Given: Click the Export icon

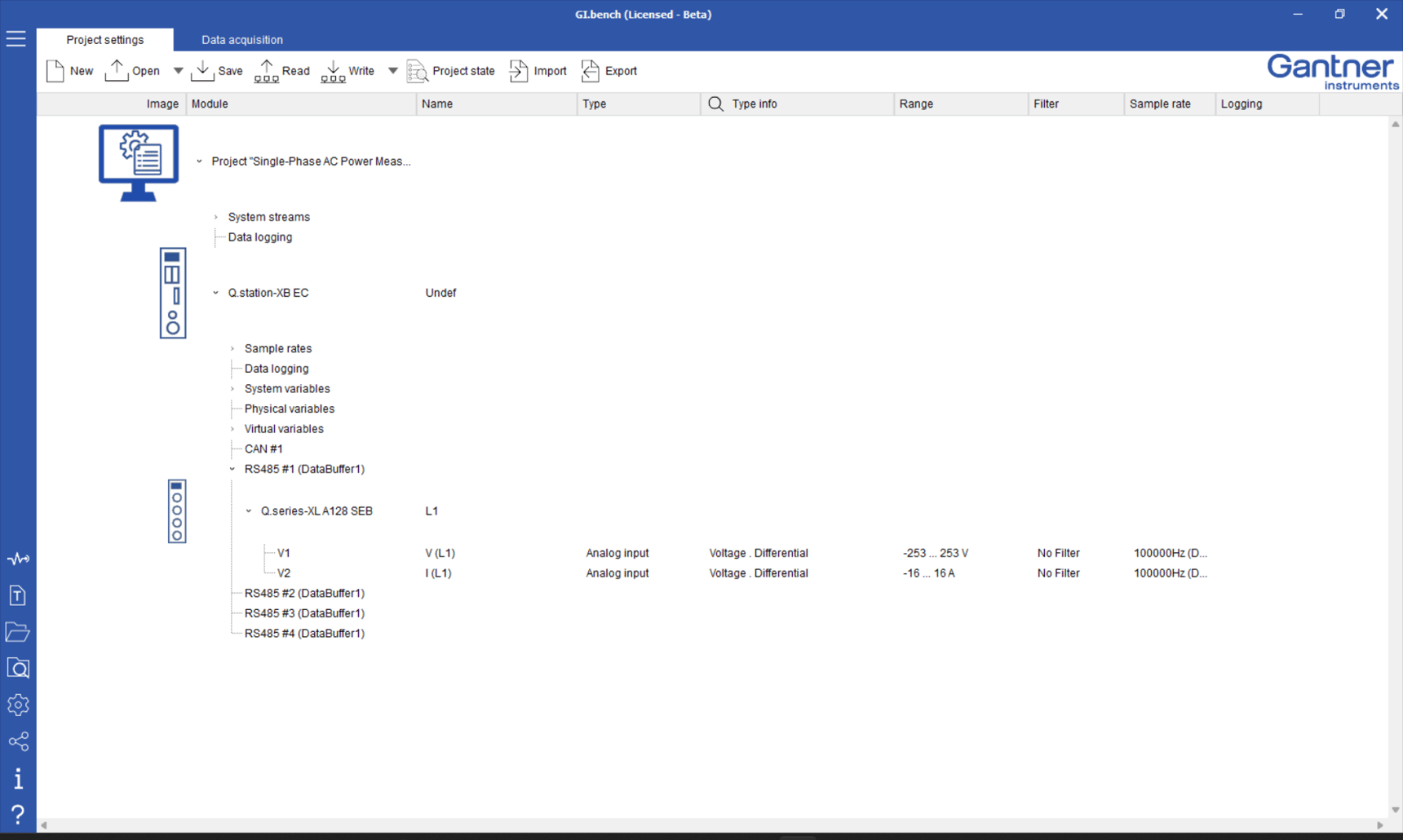Looking at the screenshot, I should point(590,71).
